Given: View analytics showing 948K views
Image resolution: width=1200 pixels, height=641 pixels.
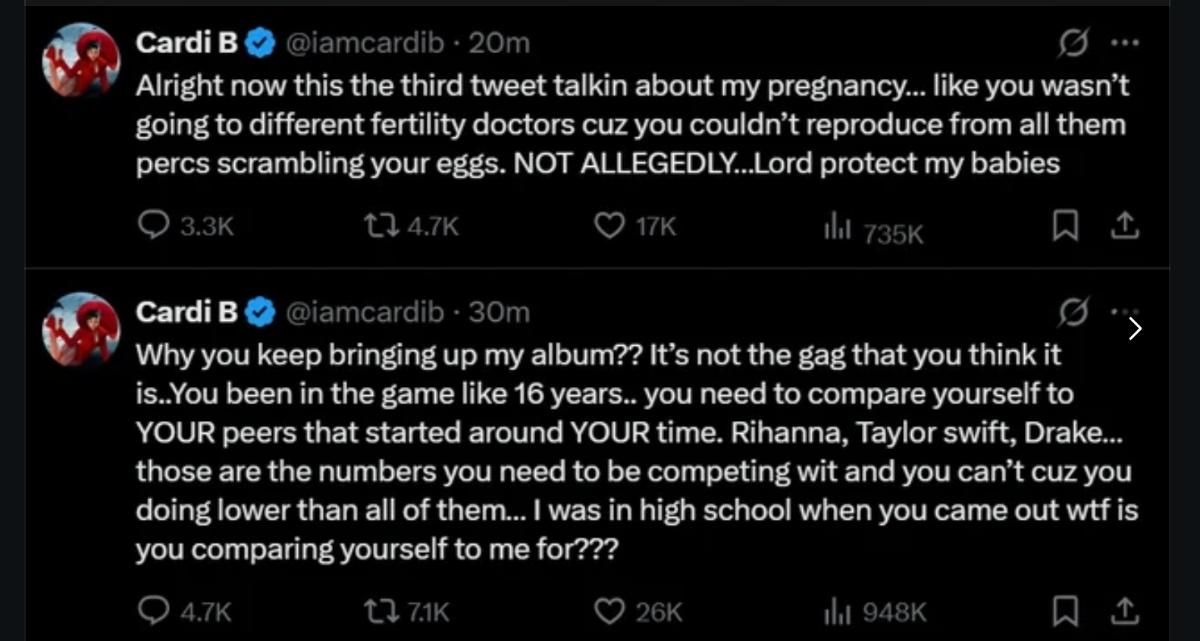Looking at the screenshot, I should click(x=835, y=610).
